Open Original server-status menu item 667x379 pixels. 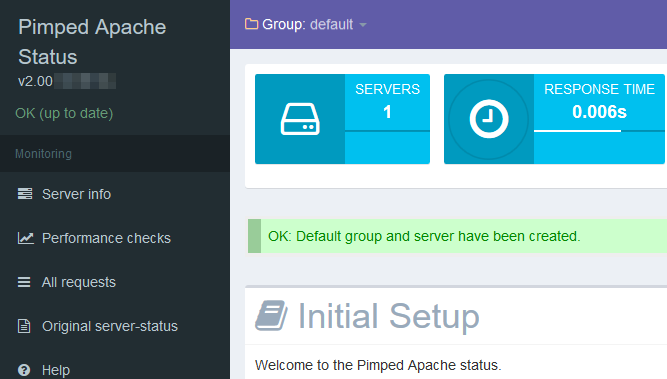pyautogui.click(x=115, y=326)
